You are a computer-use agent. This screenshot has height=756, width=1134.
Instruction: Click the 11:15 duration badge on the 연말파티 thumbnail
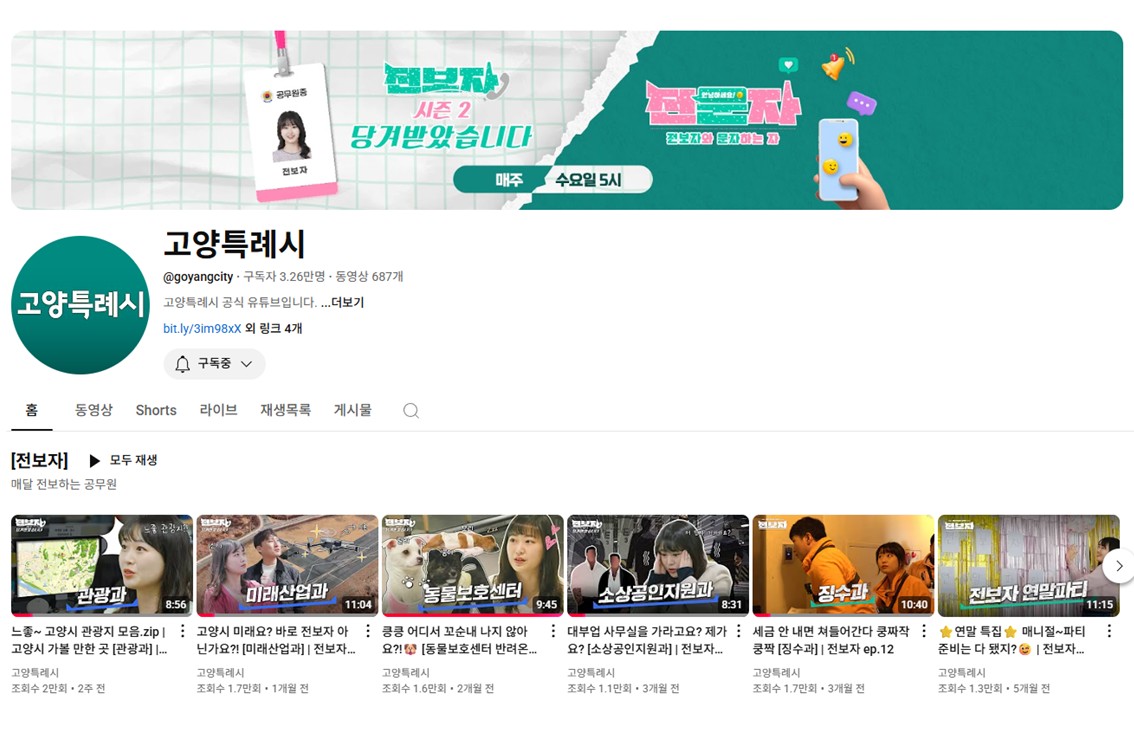1099,605
